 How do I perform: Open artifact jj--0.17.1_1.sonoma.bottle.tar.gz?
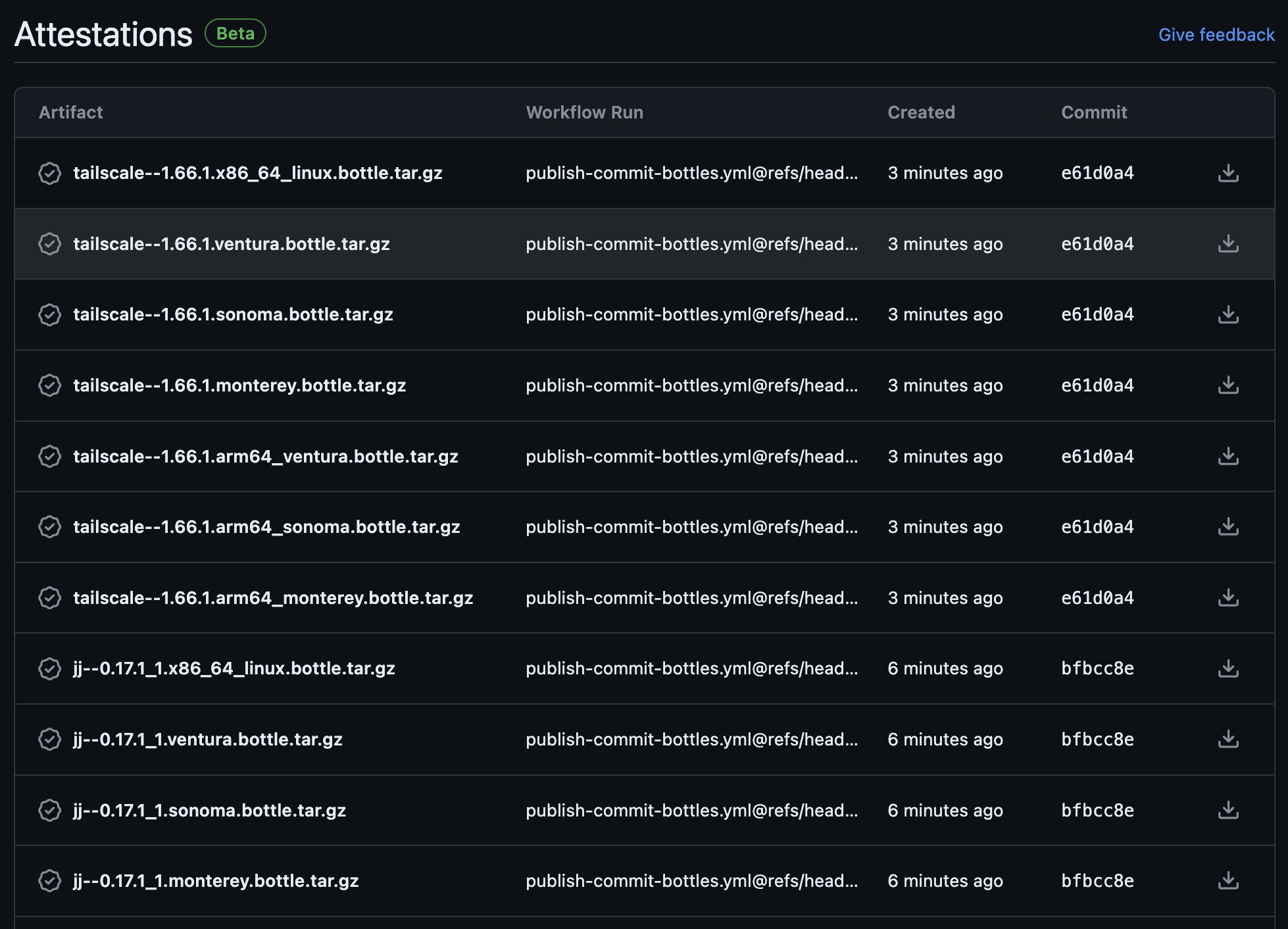click(x=209, y=811)
